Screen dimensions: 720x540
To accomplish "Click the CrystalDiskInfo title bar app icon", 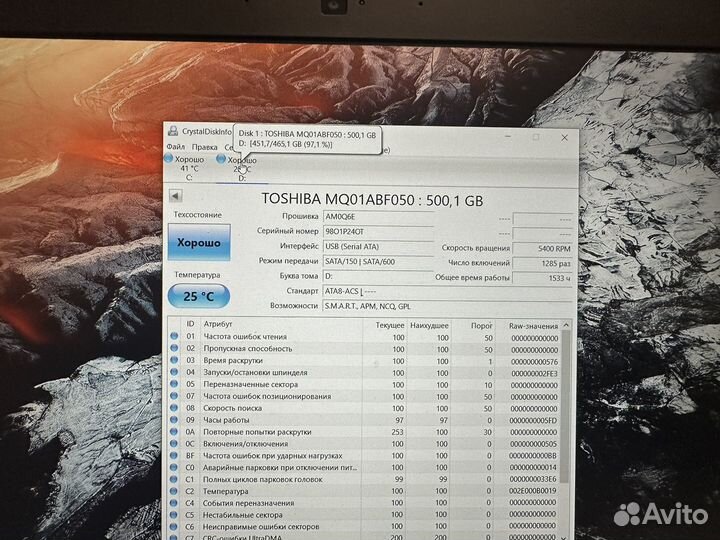I will pyautogui.click(x=173, y=131).
